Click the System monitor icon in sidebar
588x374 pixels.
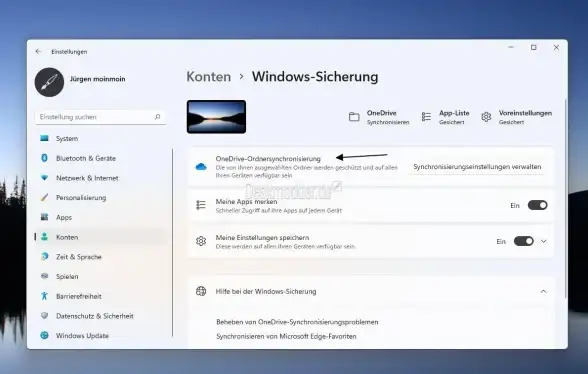coord(44,138)
